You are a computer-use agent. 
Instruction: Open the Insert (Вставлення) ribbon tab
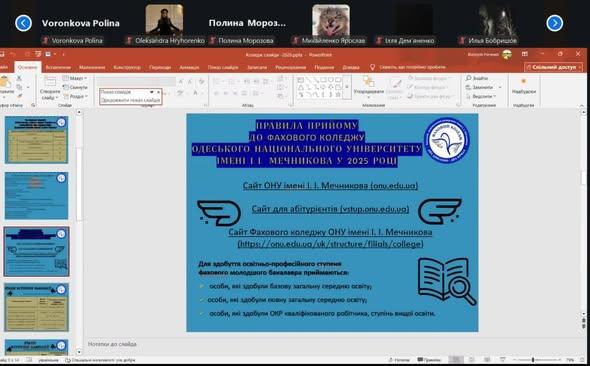[58, 67]
